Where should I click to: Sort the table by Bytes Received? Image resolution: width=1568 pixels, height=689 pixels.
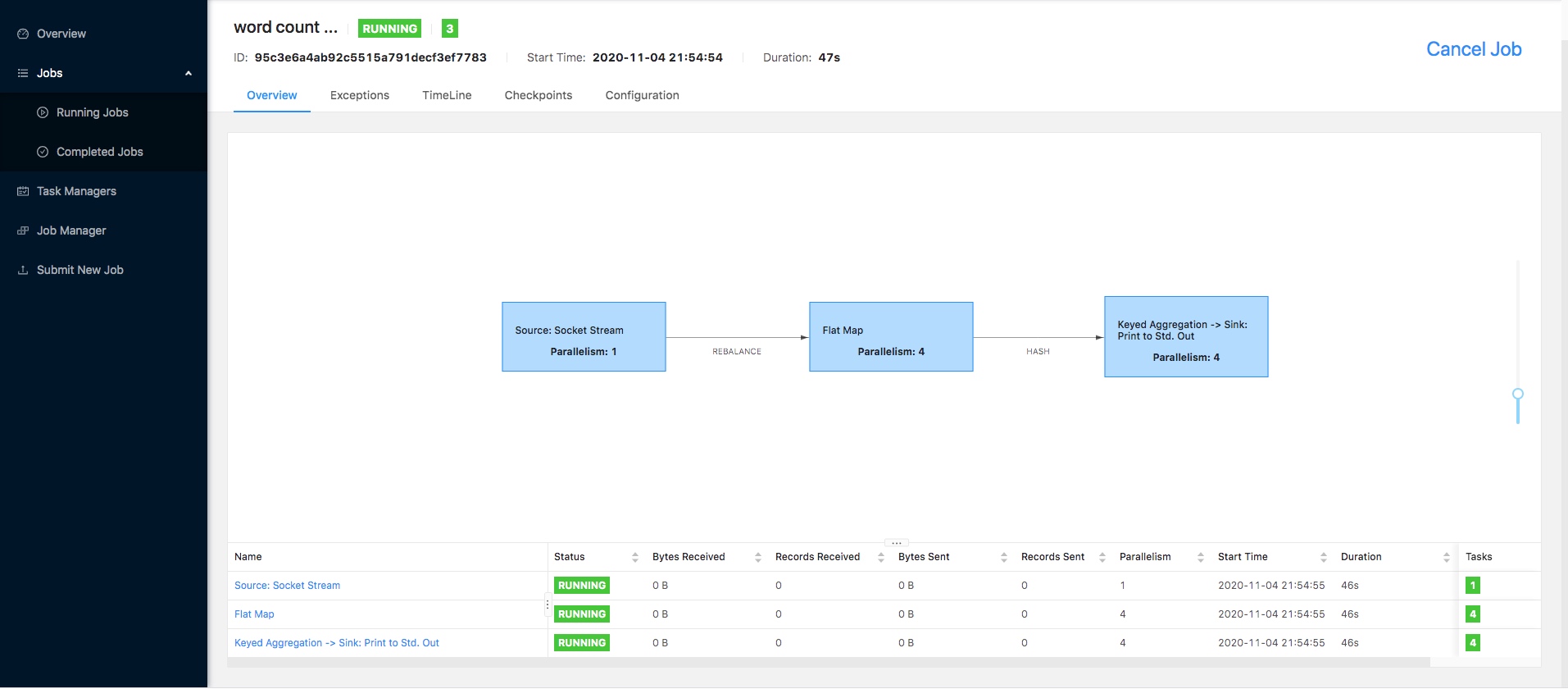(758, 557)
